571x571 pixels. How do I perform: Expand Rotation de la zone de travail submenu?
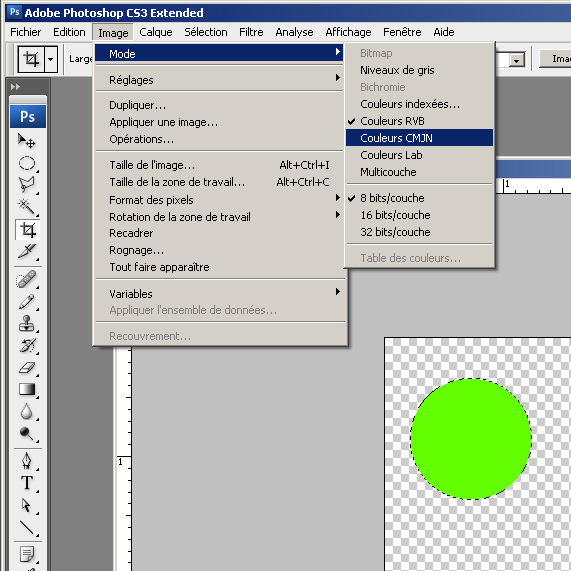click(x=219, y=217)
